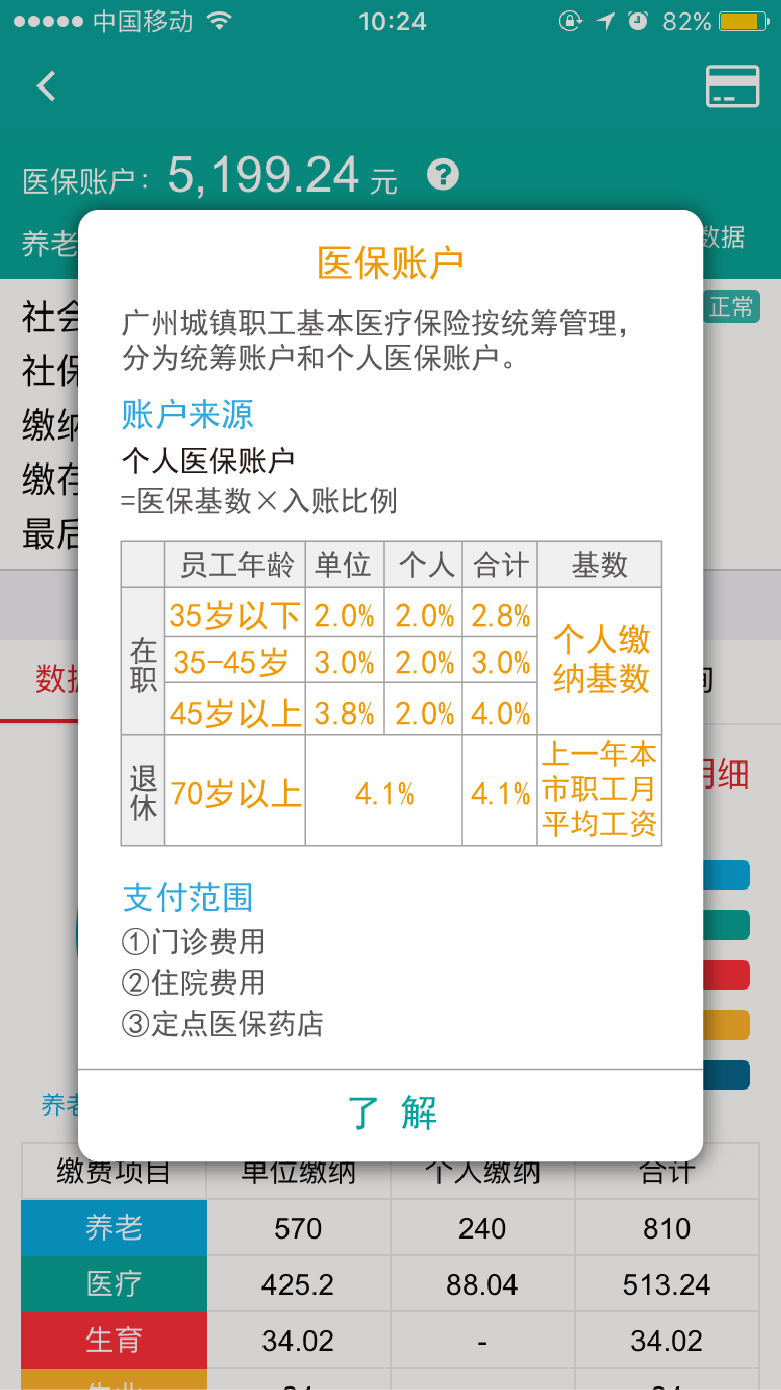Select the 医疗 row in the contribution table
The width and height of the screenshot is (781, 1390).
113,1283
